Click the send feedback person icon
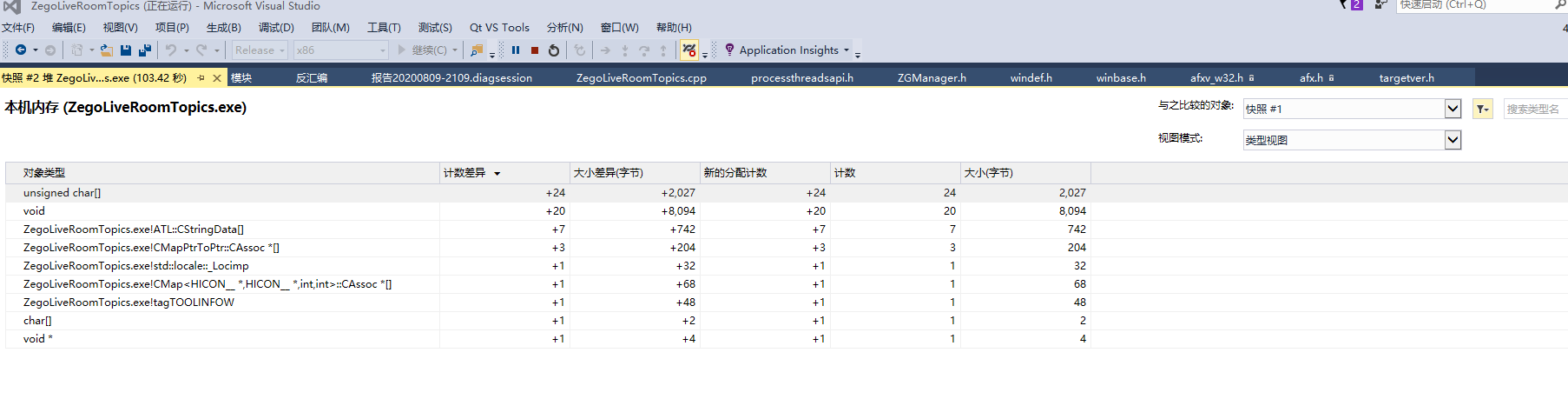 1380,4
